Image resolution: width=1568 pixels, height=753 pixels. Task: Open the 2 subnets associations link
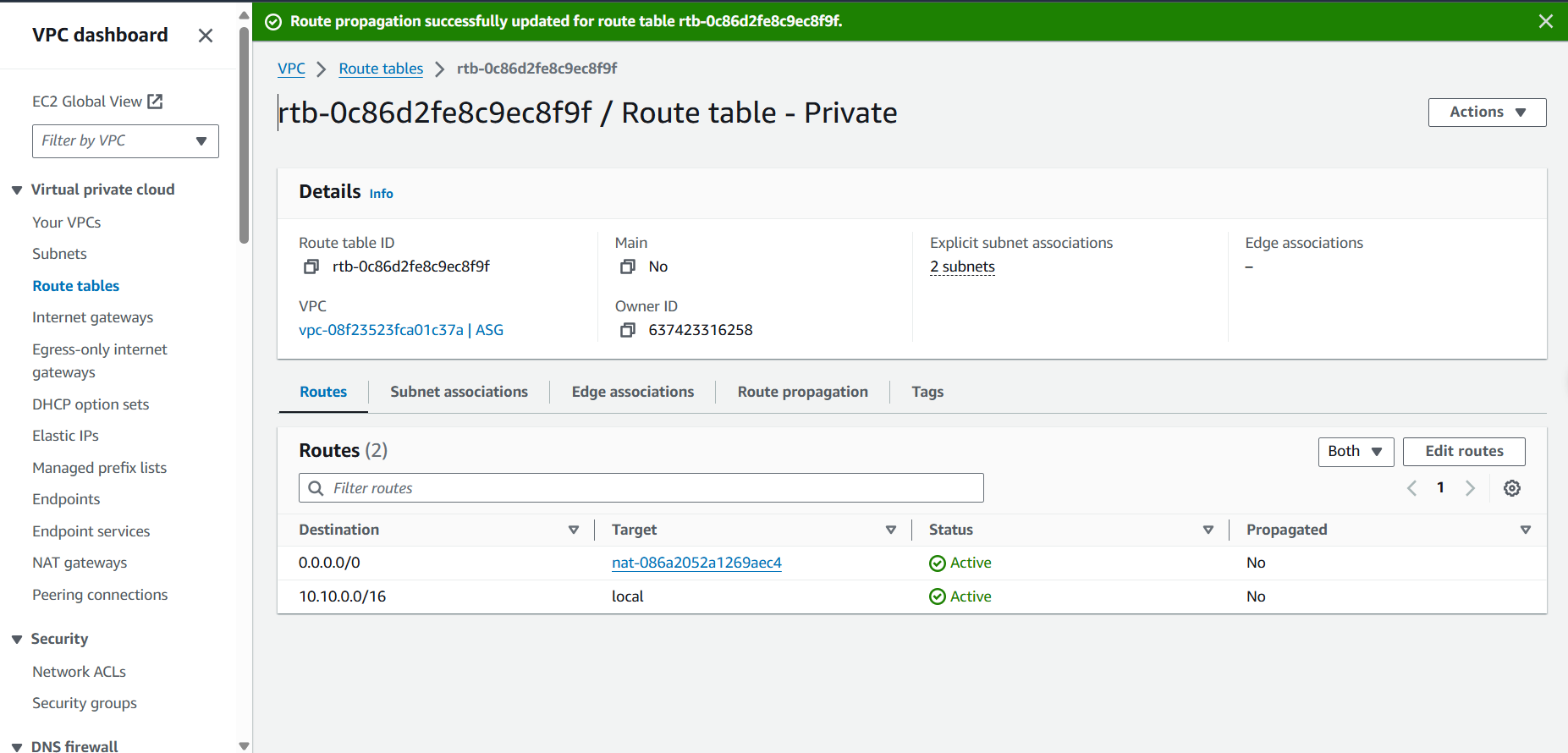(x=962, y=267)
